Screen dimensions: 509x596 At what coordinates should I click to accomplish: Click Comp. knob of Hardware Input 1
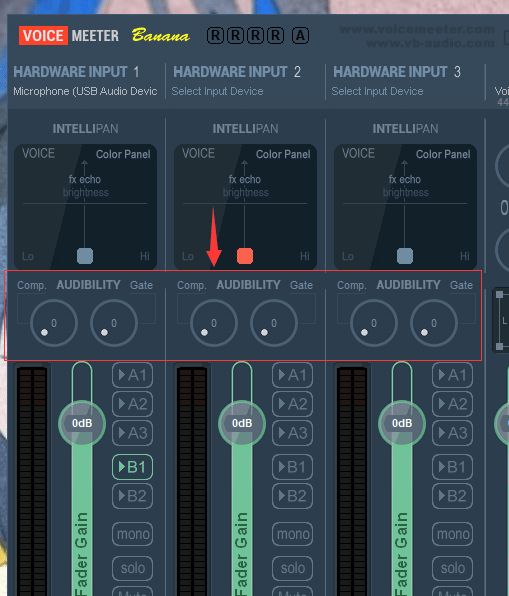54,323
